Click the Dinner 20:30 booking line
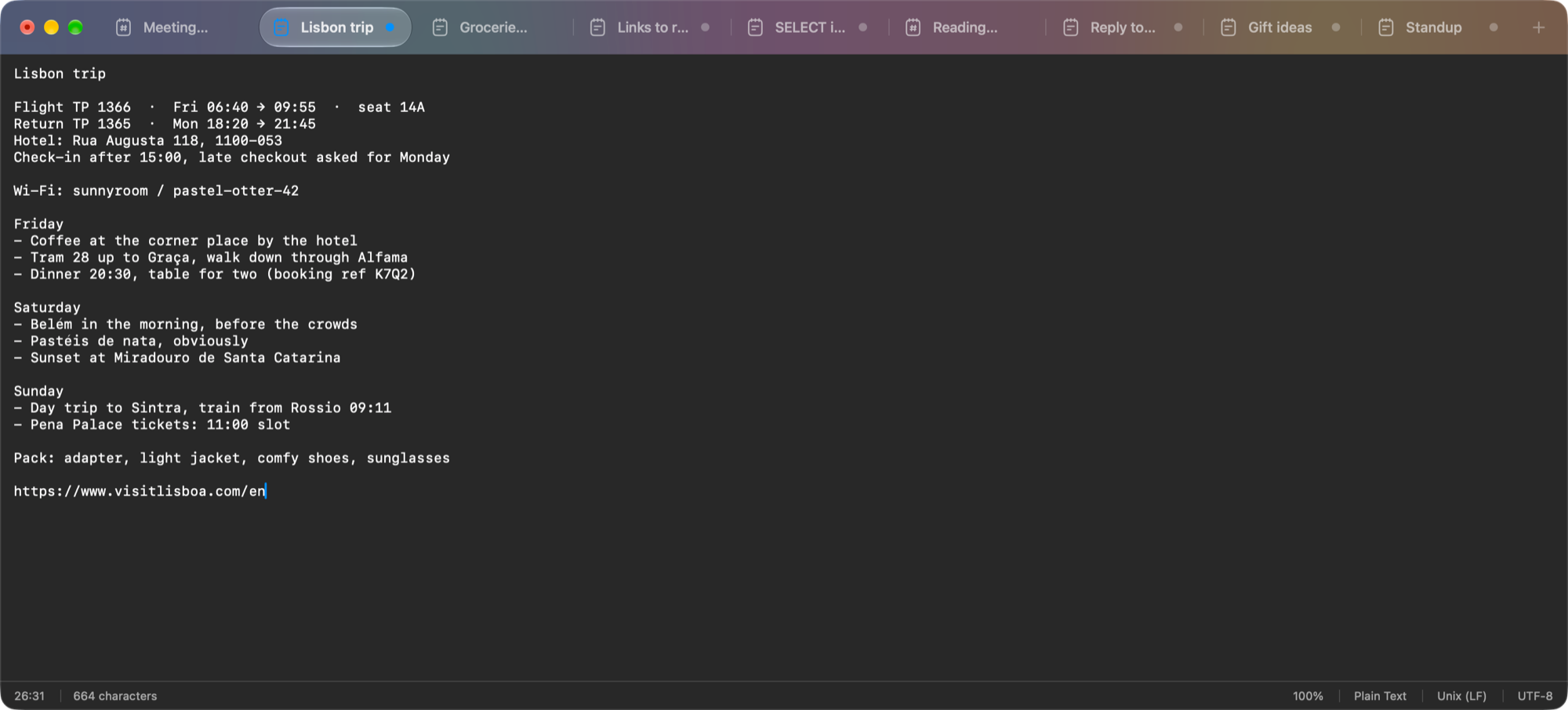 tap(215, 274)
